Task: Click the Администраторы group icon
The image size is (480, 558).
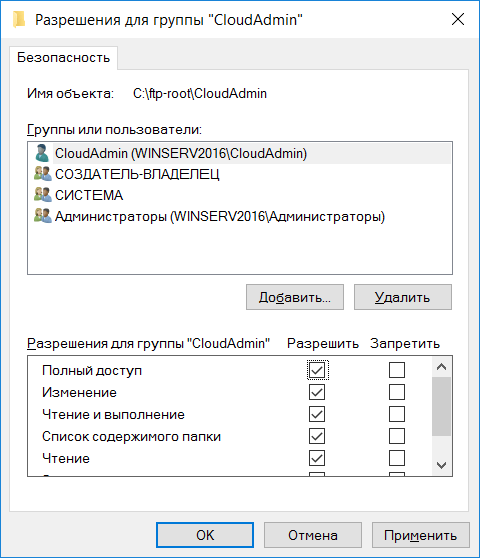Action: click(x=43, y=216)
